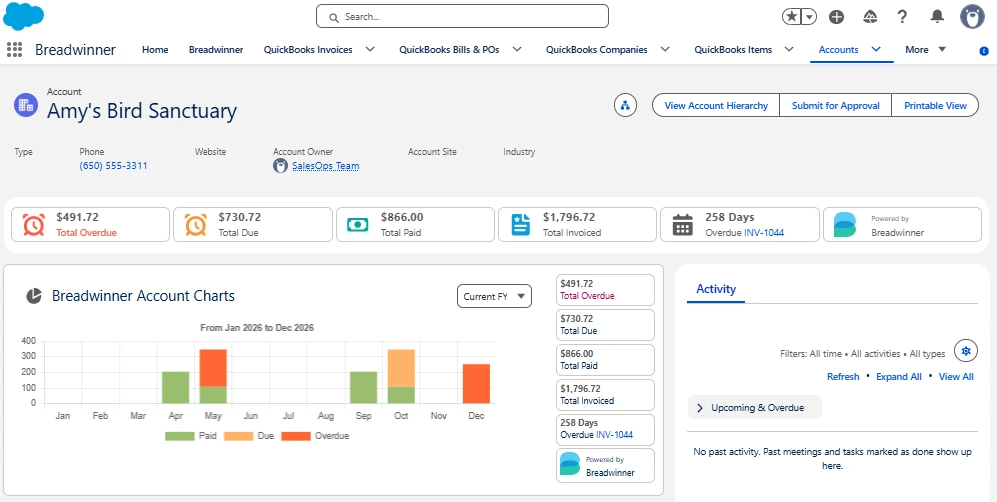Click the December overdue bar in the chart

[x=476, y=384]
